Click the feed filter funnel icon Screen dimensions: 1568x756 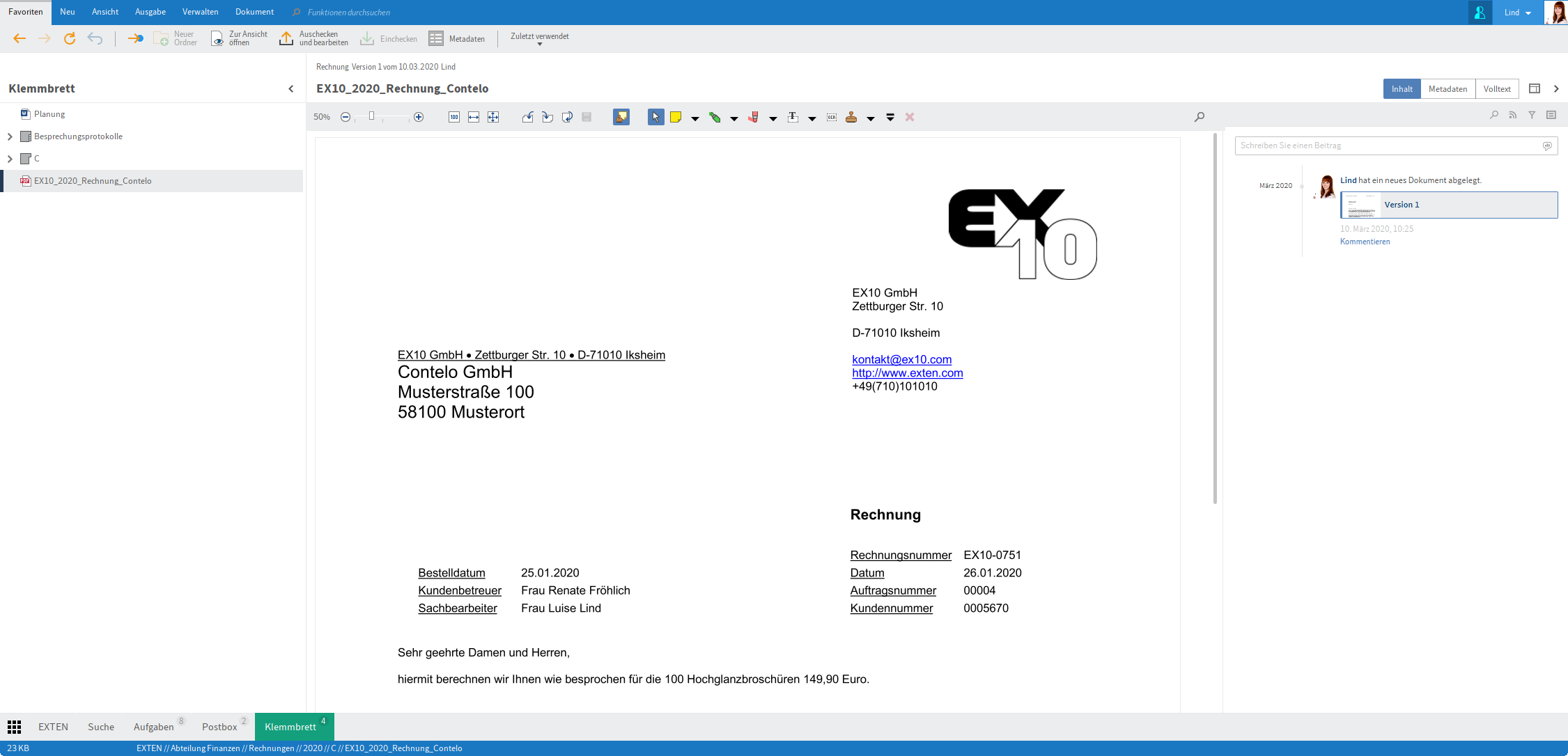coord(1532,115)
